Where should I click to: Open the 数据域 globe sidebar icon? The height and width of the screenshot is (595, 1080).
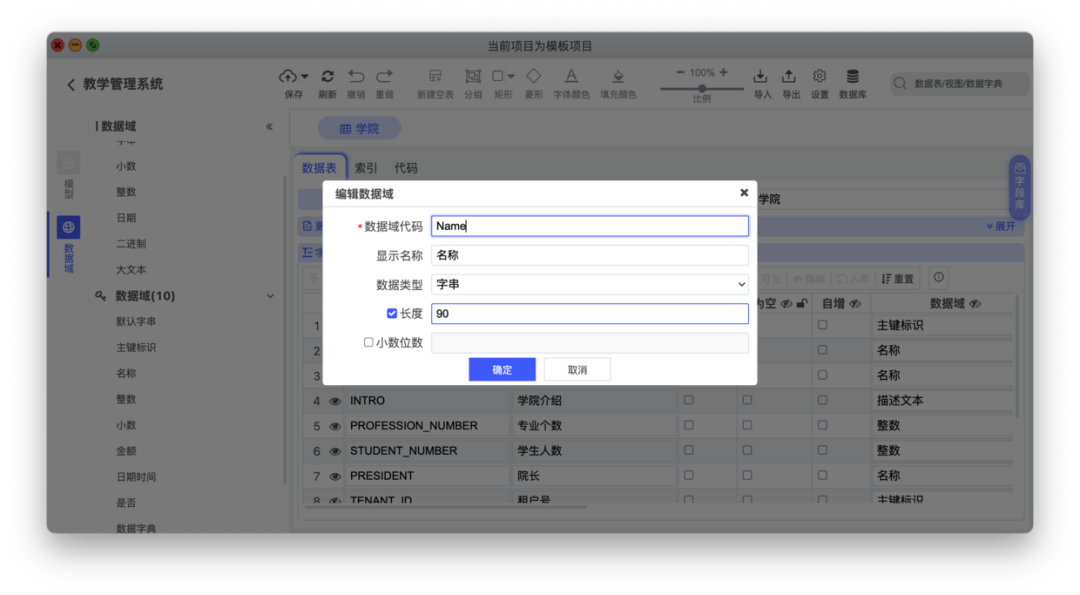[x=68, y=227]
